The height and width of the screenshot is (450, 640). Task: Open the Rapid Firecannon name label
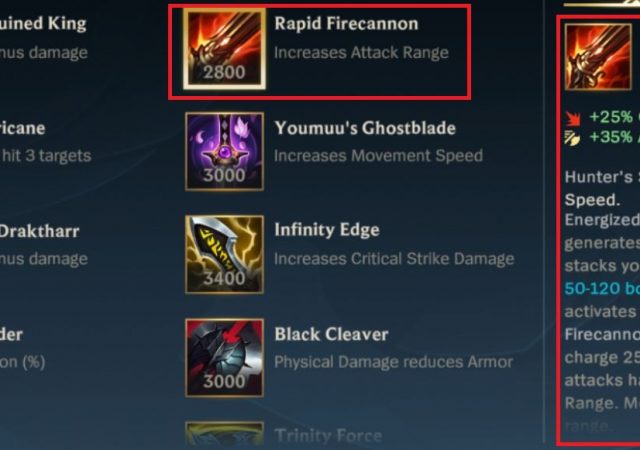(346, 24)
